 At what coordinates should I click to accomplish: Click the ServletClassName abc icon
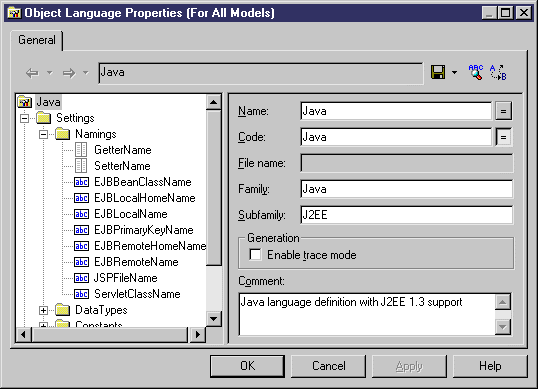pyautogui.click(x=81, y=294)
